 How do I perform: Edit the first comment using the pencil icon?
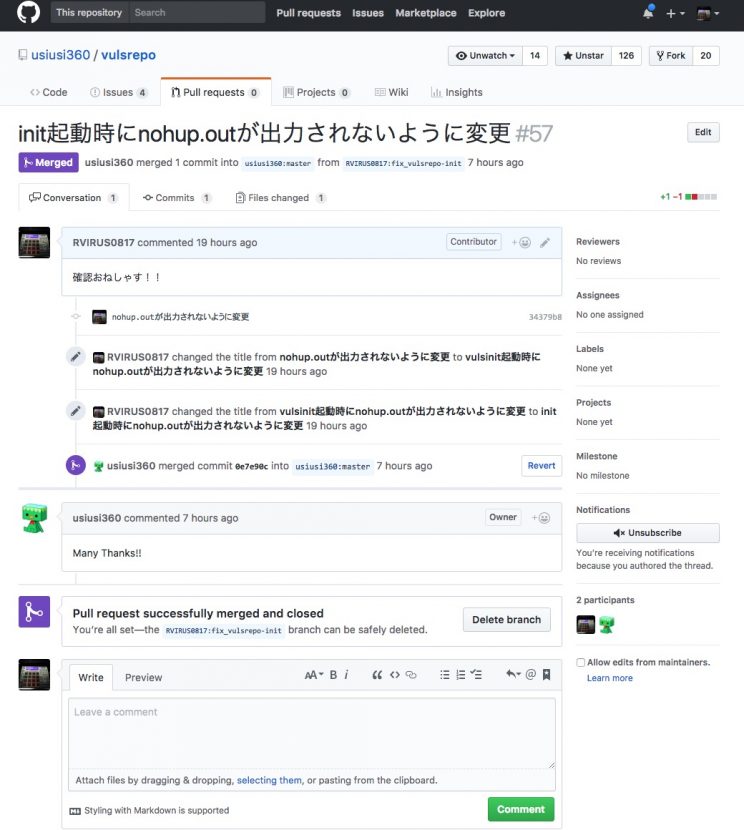tap(545, 242)
